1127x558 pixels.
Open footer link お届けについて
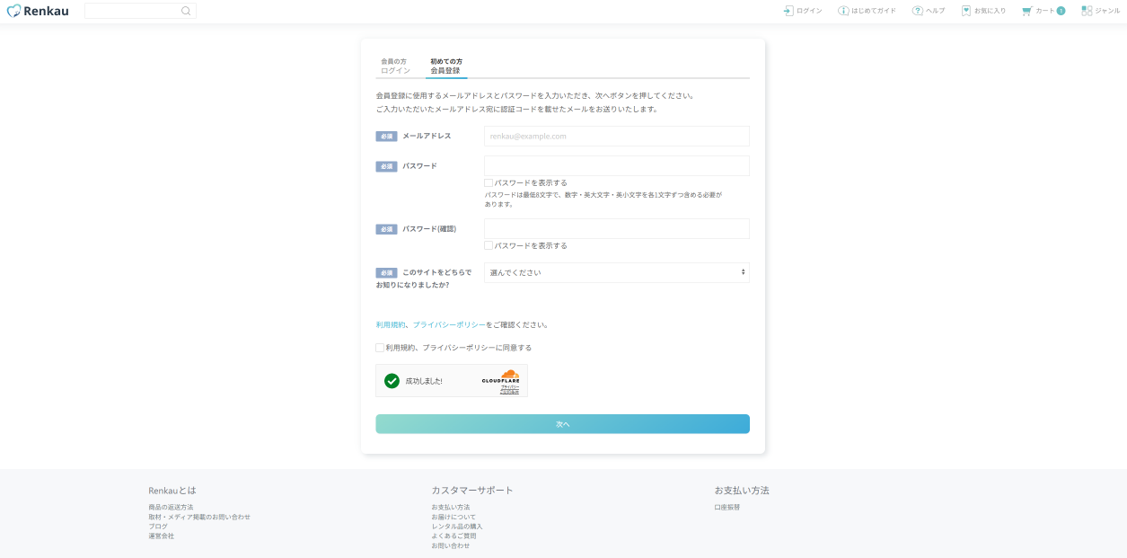pyautogui.click(x=454, y=517)
